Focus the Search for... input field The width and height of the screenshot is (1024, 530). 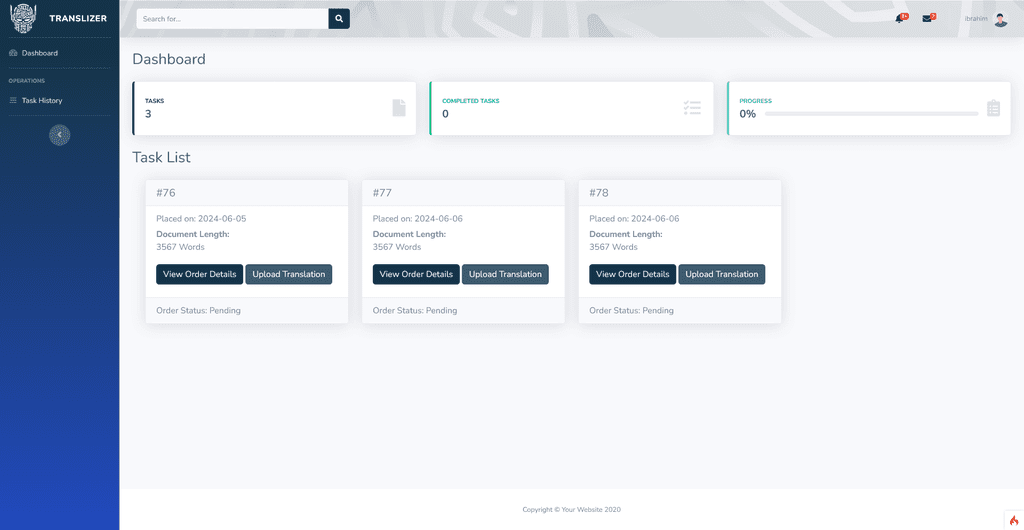[x=232, y=19]
